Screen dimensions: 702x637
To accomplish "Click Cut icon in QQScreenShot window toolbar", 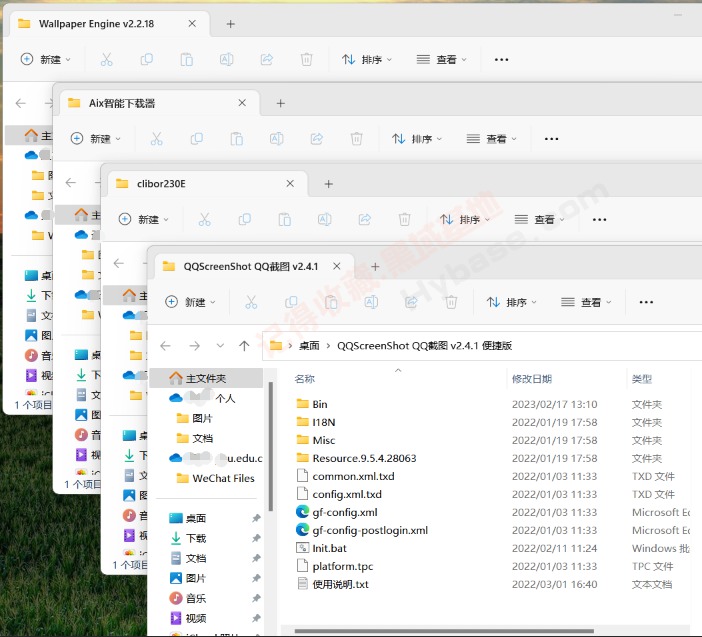I will tap(251, 303).
